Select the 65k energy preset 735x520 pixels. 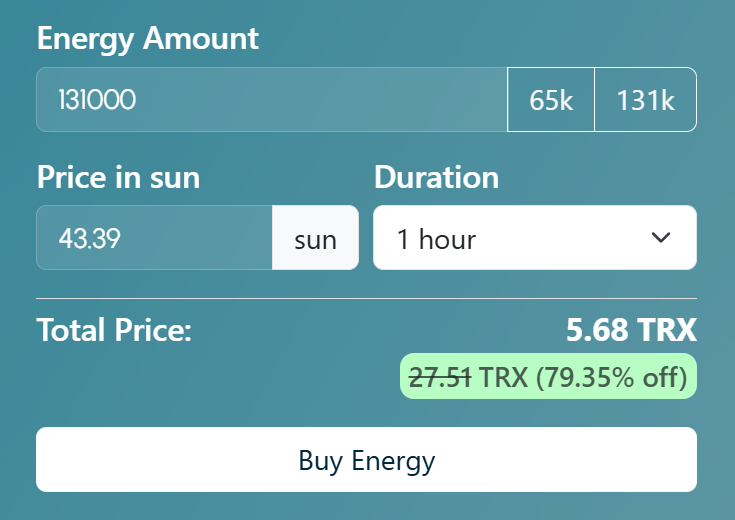click(551, 100)
